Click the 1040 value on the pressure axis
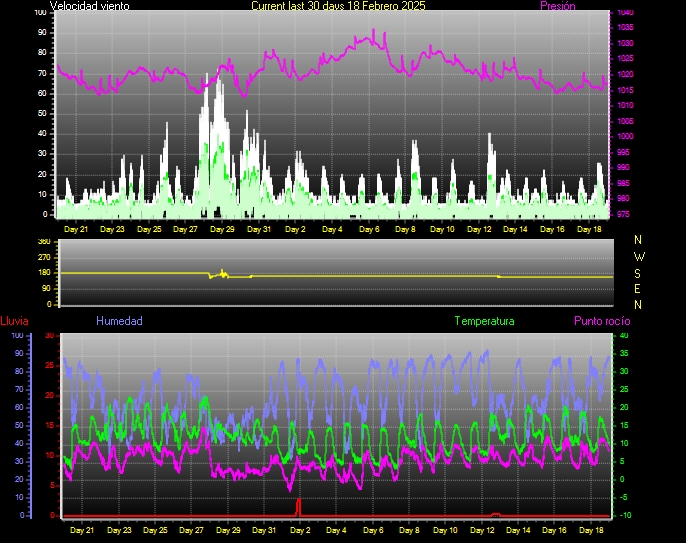Image resolution: width=686 pixels, height=543 pixels. click(x=624, y=12)
